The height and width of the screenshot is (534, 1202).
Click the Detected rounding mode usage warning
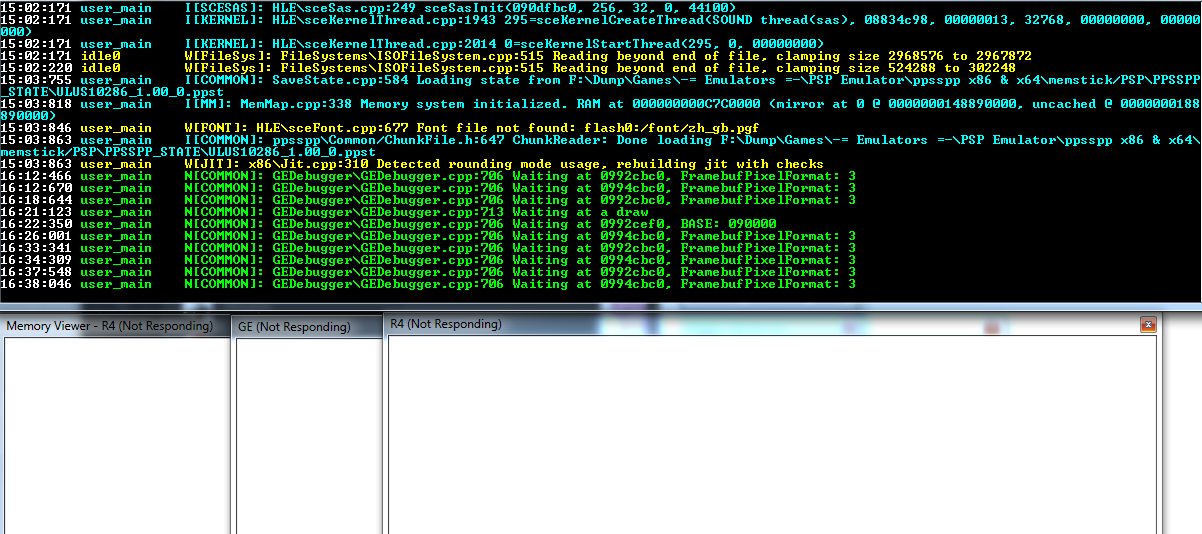click(x=500, y=164)
